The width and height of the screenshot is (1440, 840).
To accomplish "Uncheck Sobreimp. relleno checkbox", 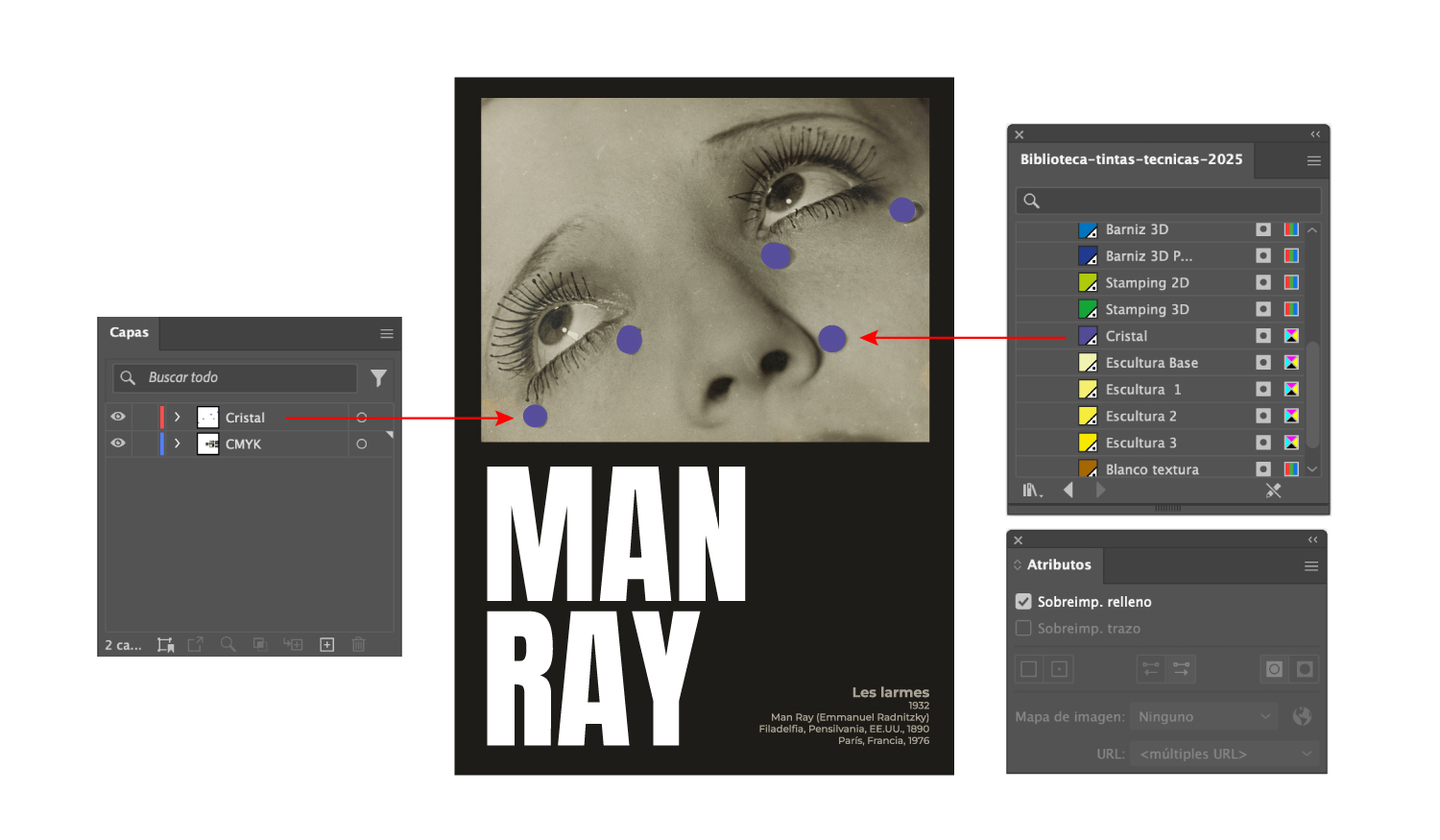I will point(1023,602).
